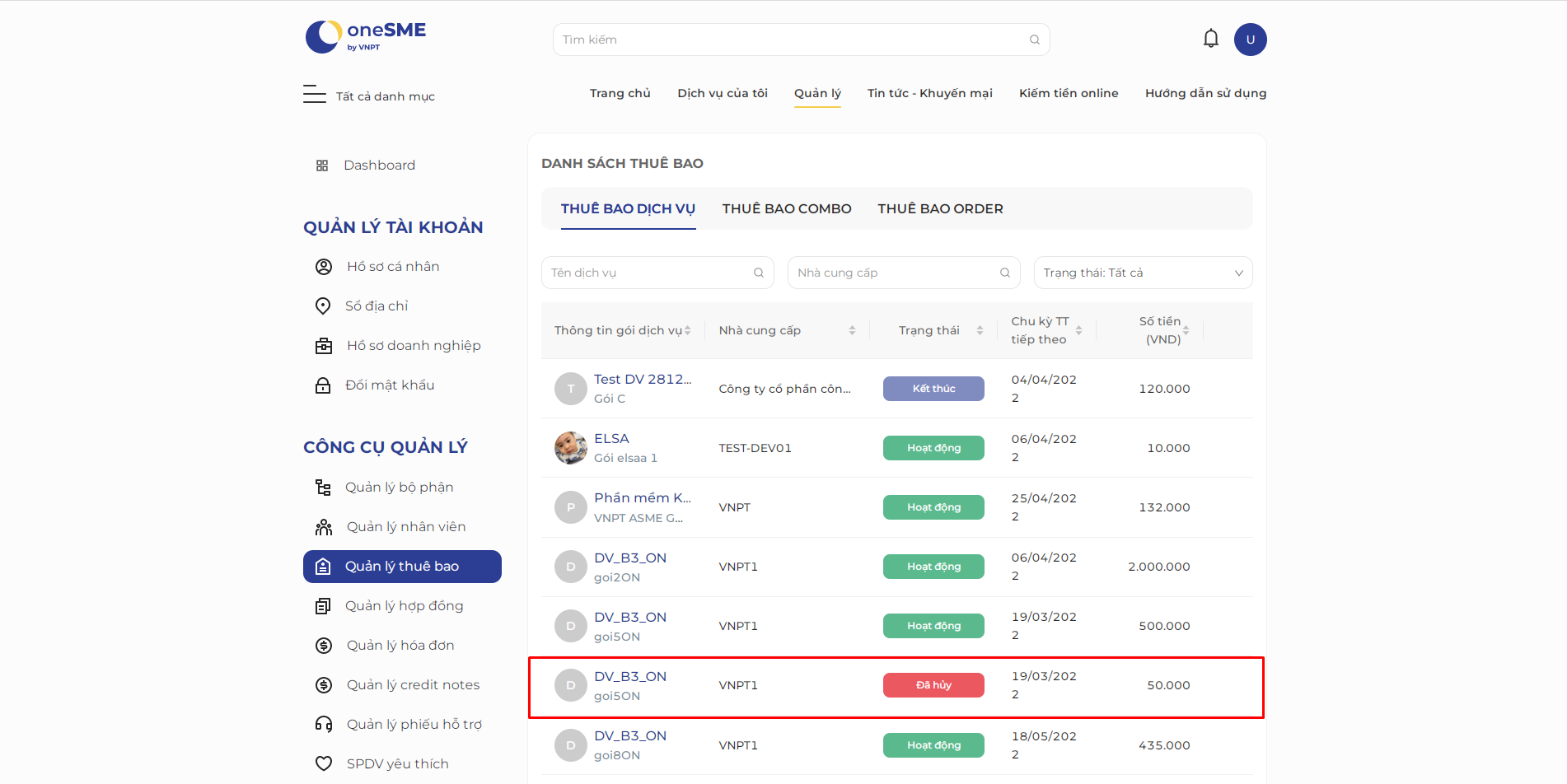Sort by Trạng thái column arrows
The width and height of the screenshot is (1567, 784).
pos(980,330)
